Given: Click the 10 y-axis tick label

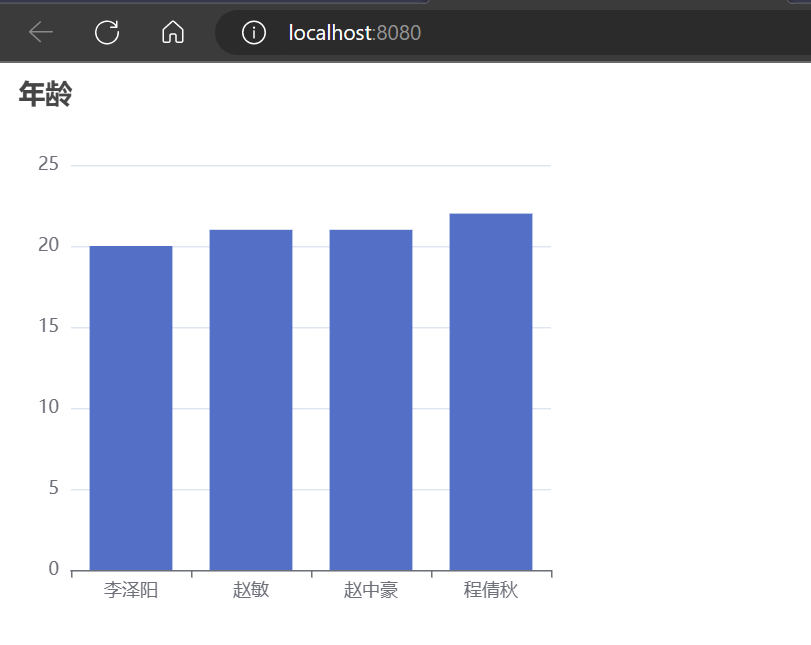Looking at the screenshot, I should pyautogui.click(x=48, y=408).
